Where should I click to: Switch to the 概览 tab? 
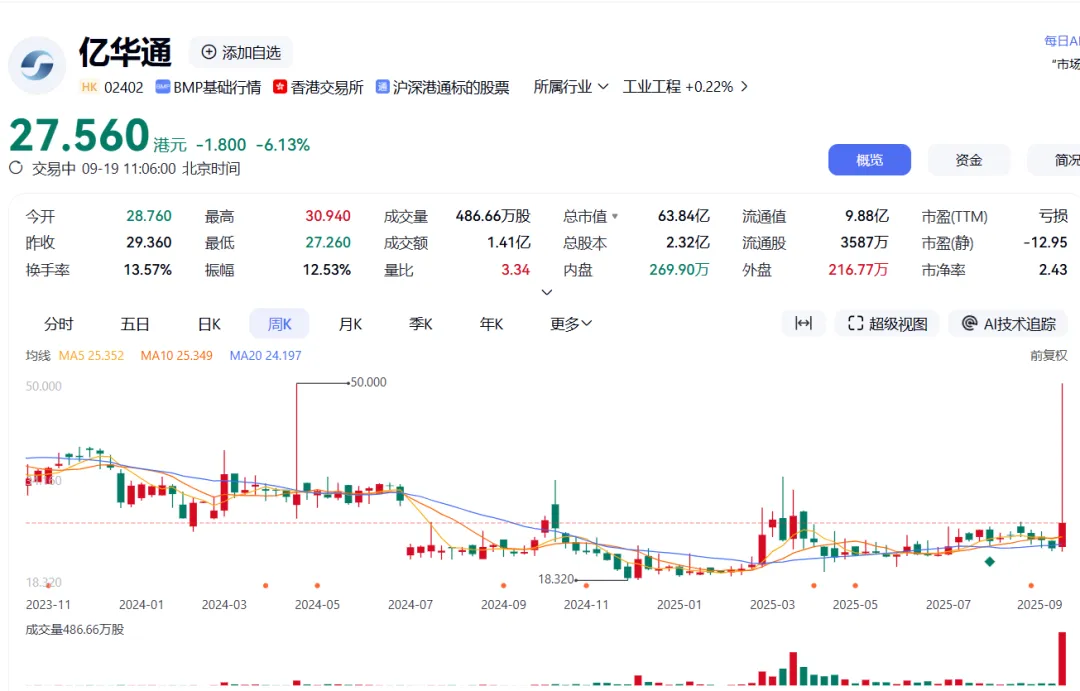(869, 160)
